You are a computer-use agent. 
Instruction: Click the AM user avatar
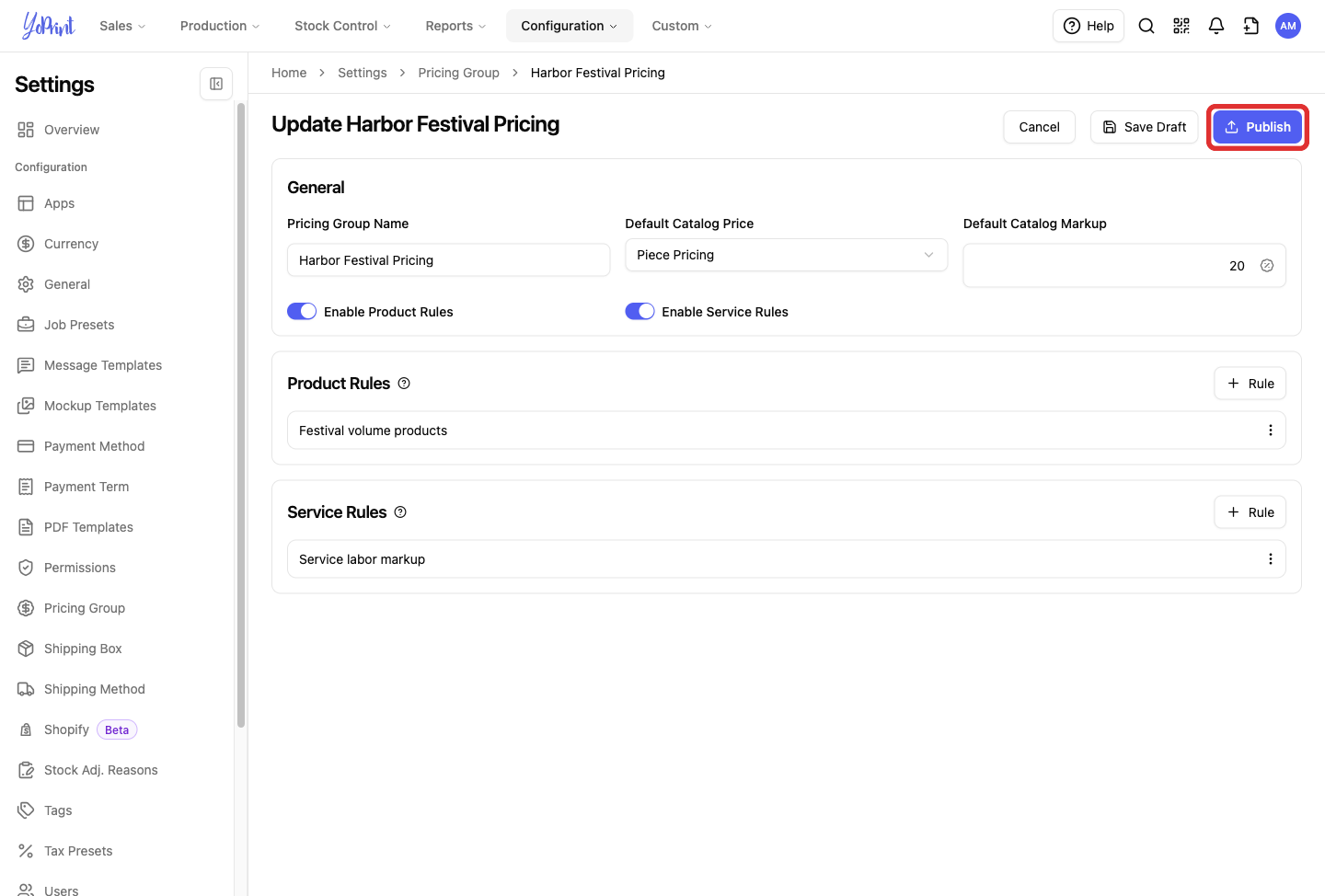(x=1288, y=26)
